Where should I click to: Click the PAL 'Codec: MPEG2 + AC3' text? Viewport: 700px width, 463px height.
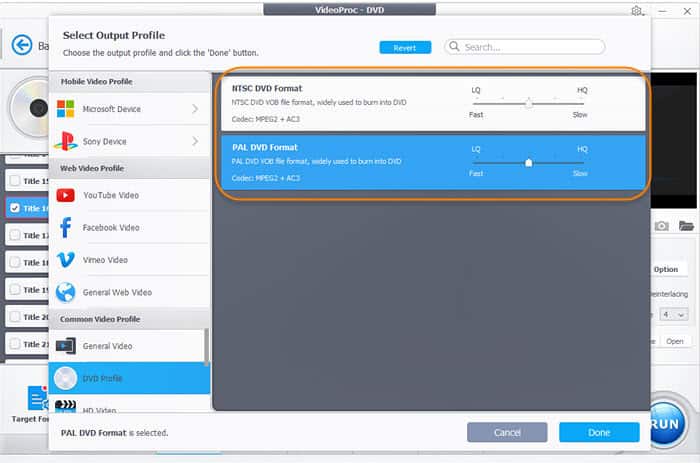point(266,178)
